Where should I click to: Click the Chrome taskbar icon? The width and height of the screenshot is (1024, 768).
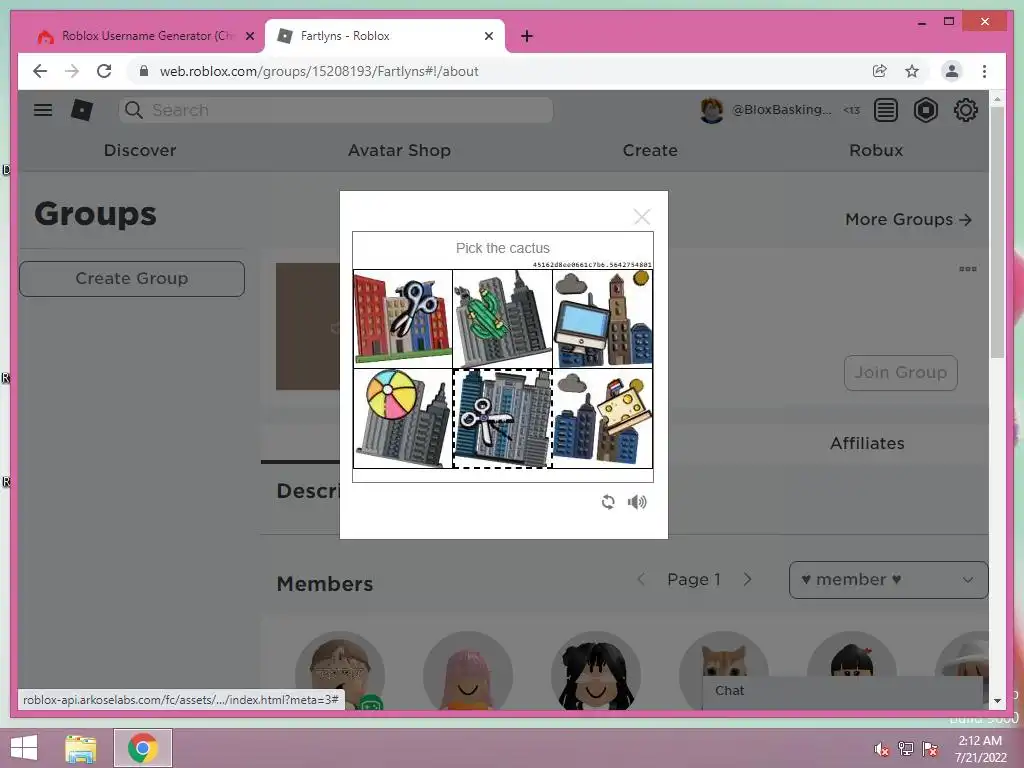(143, 748)
